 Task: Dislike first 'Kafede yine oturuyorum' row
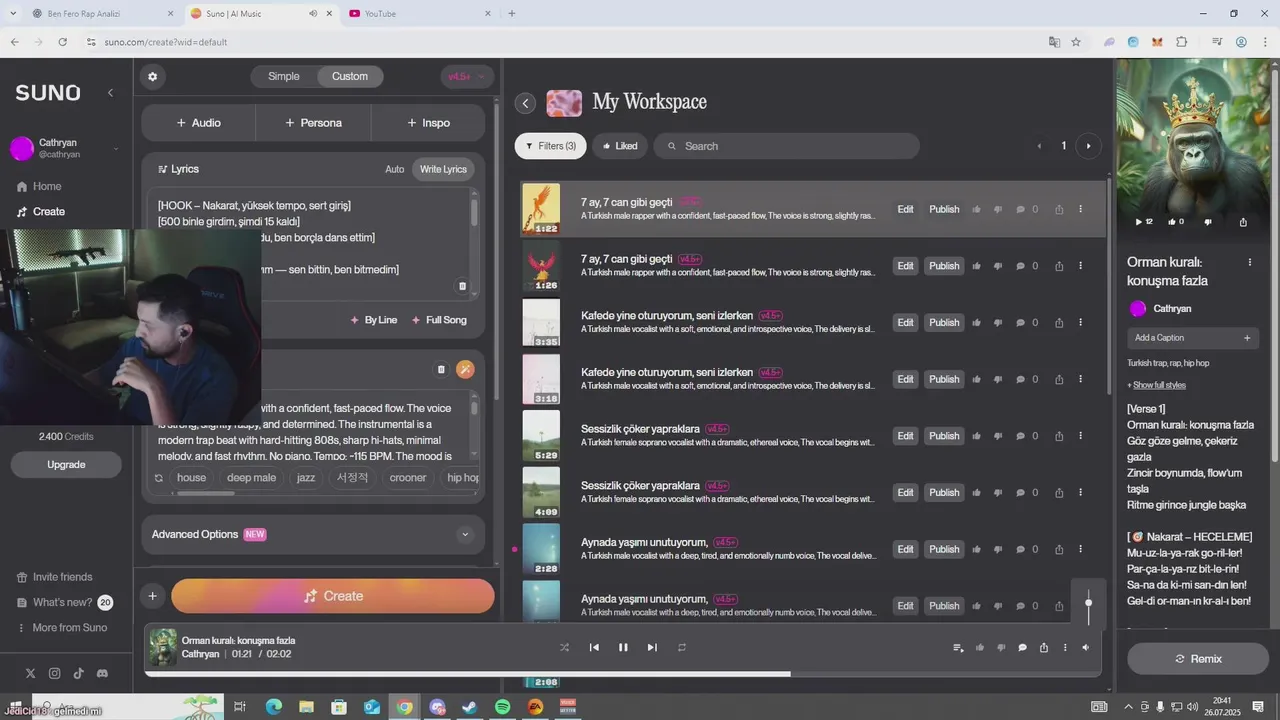point(998,323)
